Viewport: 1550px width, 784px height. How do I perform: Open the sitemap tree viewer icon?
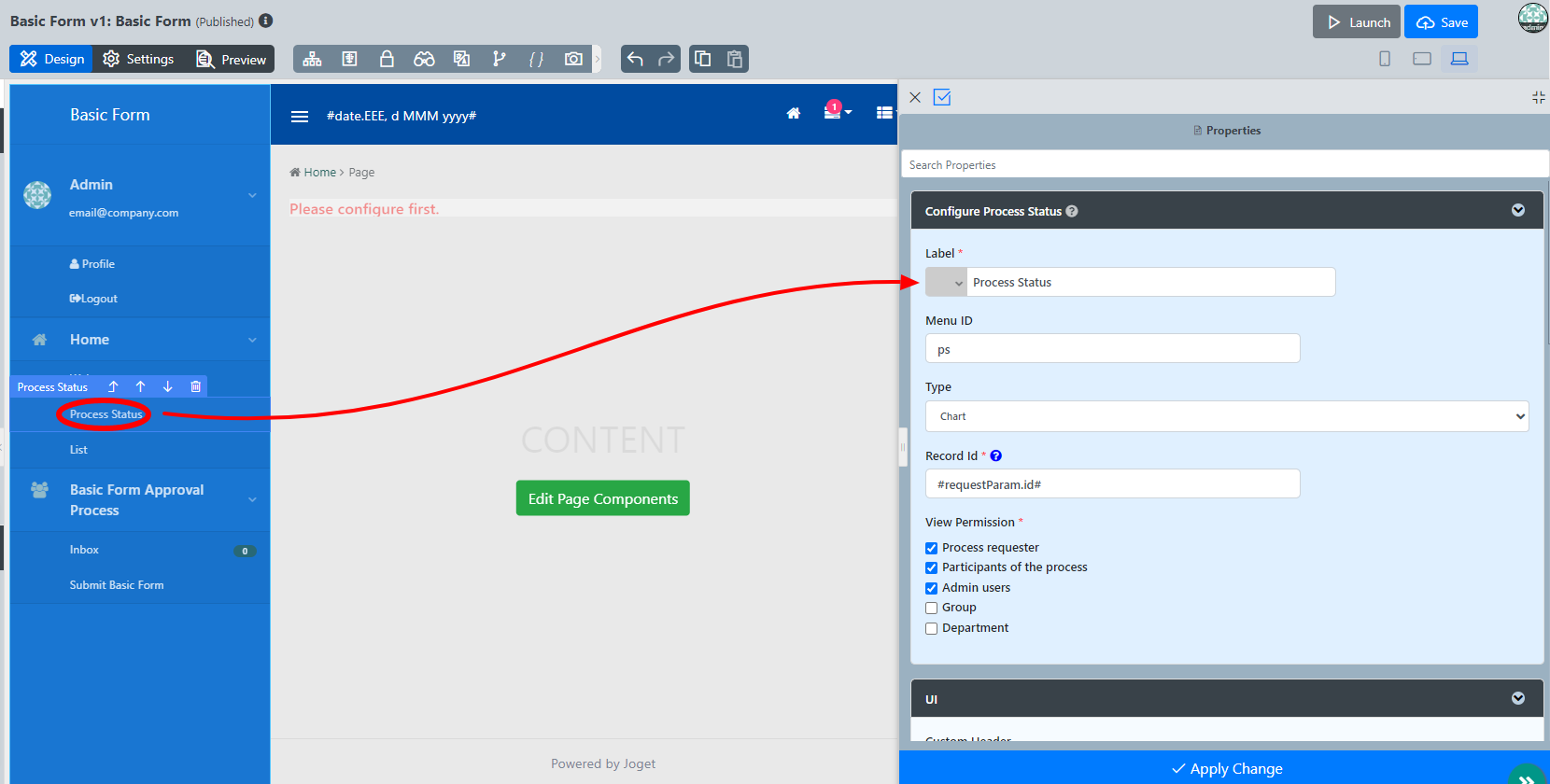click(312, 59)
